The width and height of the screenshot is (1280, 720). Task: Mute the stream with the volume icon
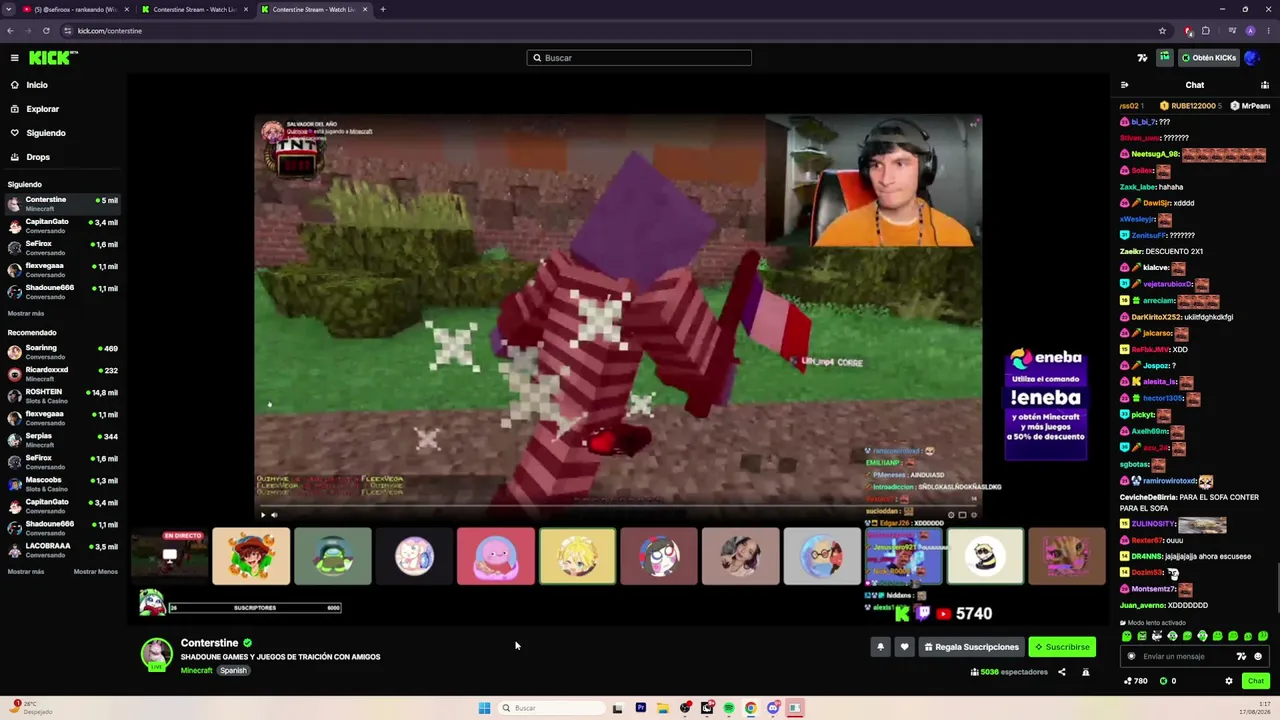pos(274,515)
